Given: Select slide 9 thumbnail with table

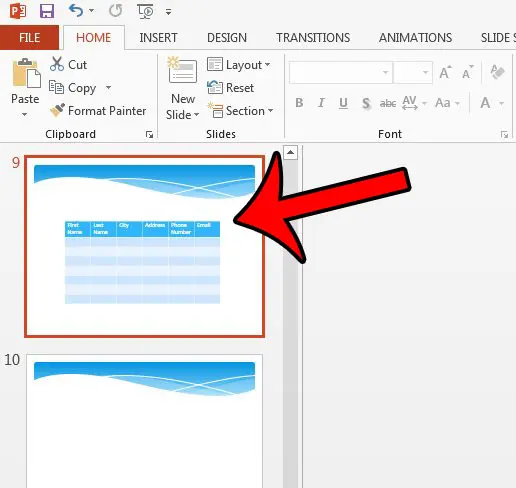Looking at the screenshot, I should [x=145, y=246].
